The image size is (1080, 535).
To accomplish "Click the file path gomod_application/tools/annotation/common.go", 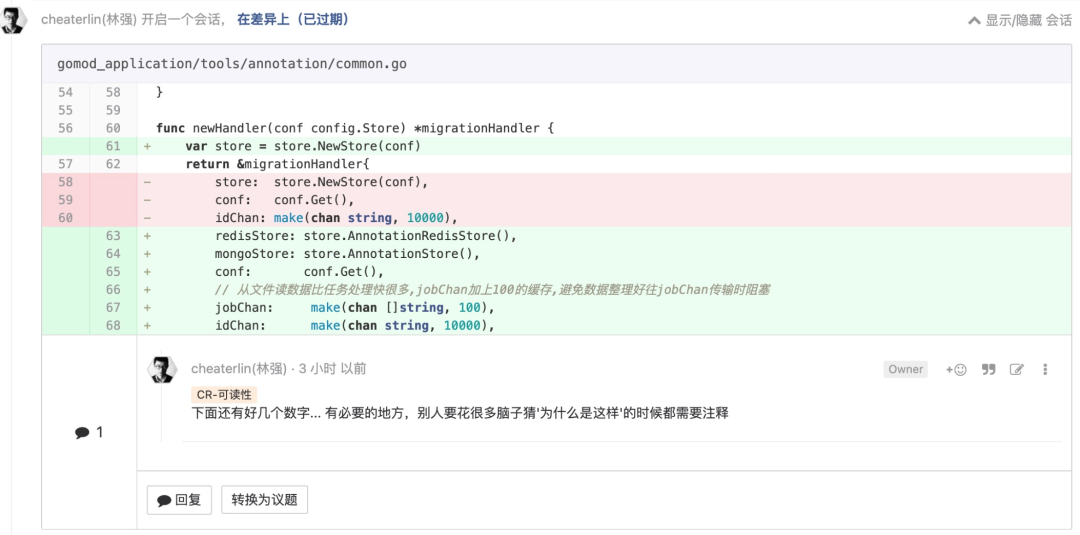I will point(232,64).
